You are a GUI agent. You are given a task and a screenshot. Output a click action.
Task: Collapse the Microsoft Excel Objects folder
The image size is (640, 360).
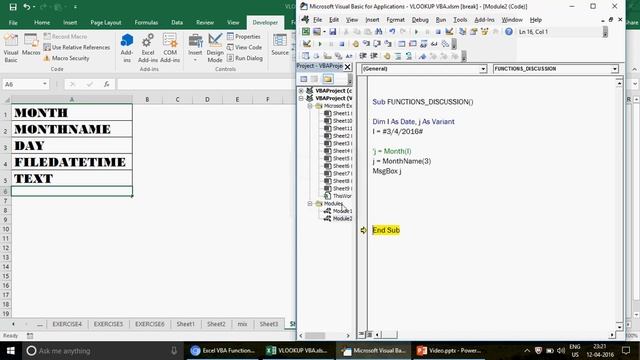tap(310, 106)
